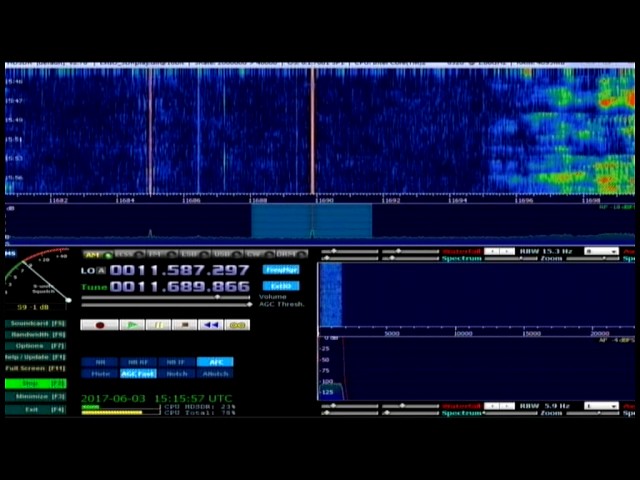Select DRM demodulation mode
The width and height of the screenshot is (640, 480).
[291, 255]
